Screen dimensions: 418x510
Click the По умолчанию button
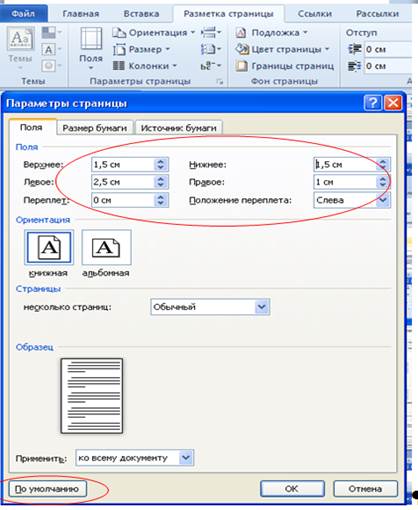(47, 489)
